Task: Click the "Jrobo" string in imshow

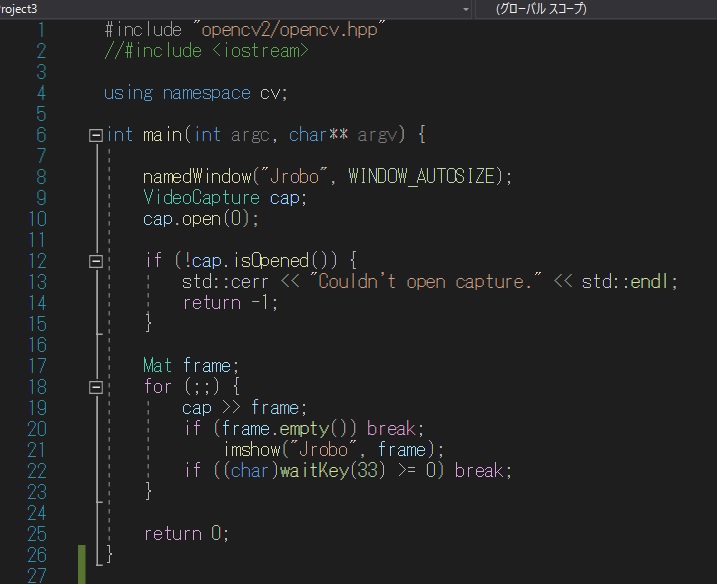Action: coord(323,450)
